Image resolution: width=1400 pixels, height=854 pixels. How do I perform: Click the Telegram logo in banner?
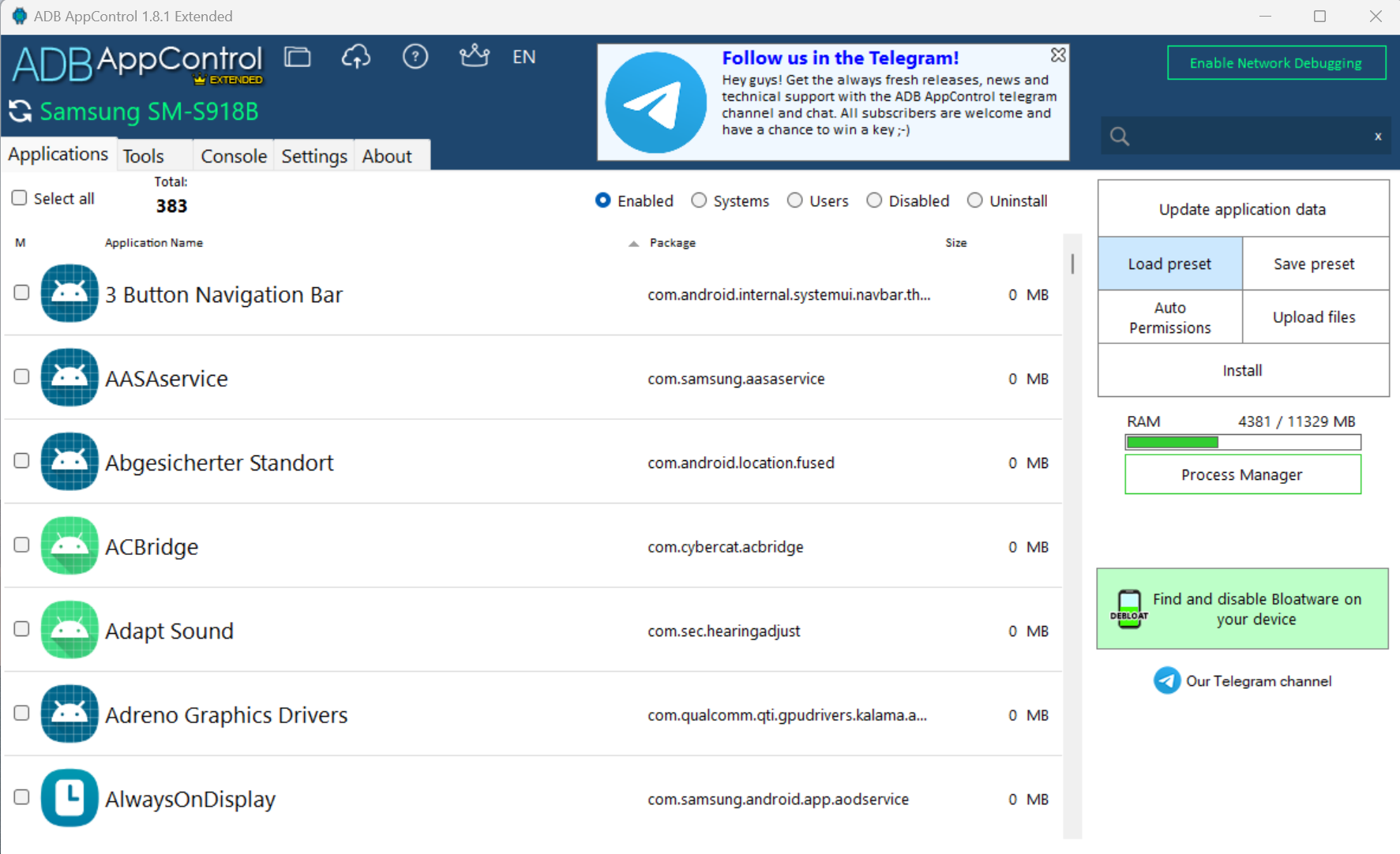click(x=655, y=103)
